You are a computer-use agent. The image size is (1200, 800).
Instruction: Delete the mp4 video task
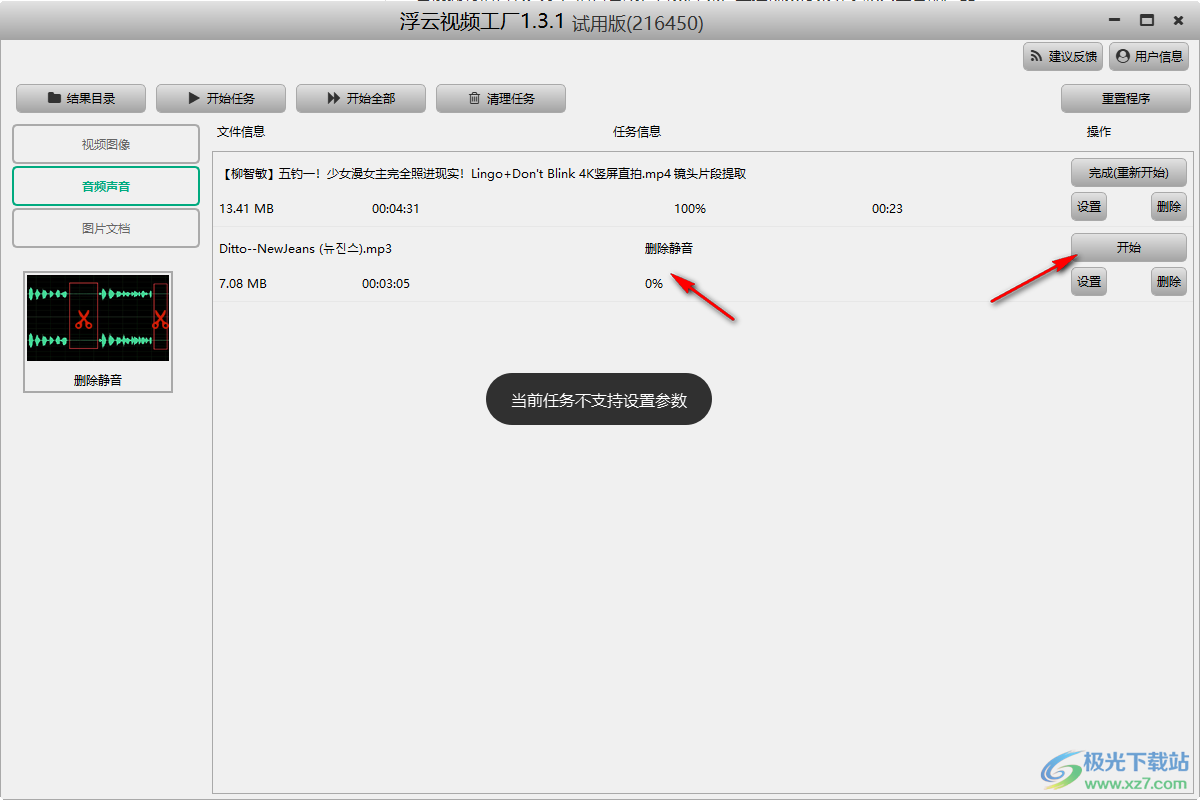(1168, 207)
